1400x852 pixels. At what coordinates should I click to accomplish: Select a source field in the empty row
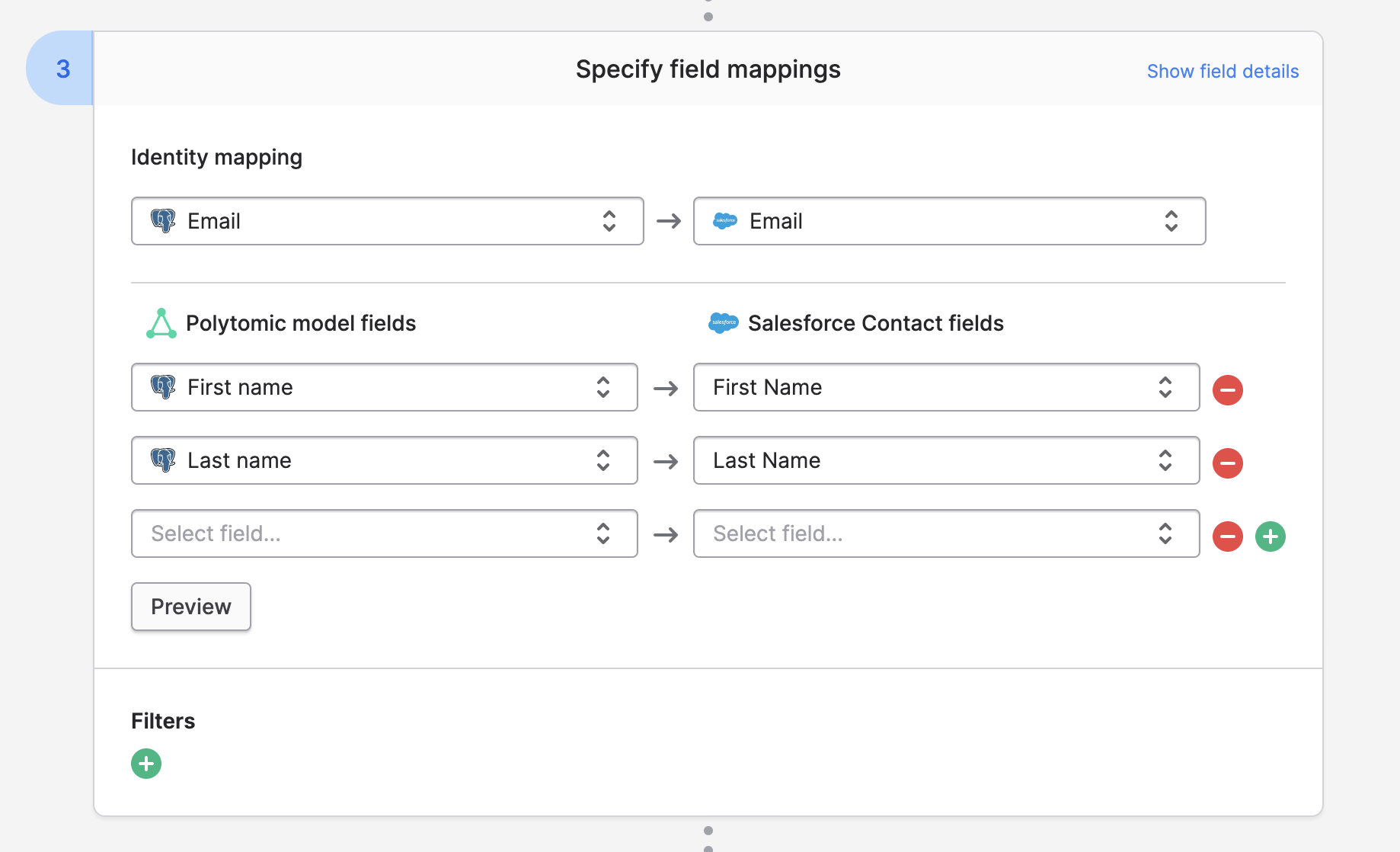click(384, 533)
